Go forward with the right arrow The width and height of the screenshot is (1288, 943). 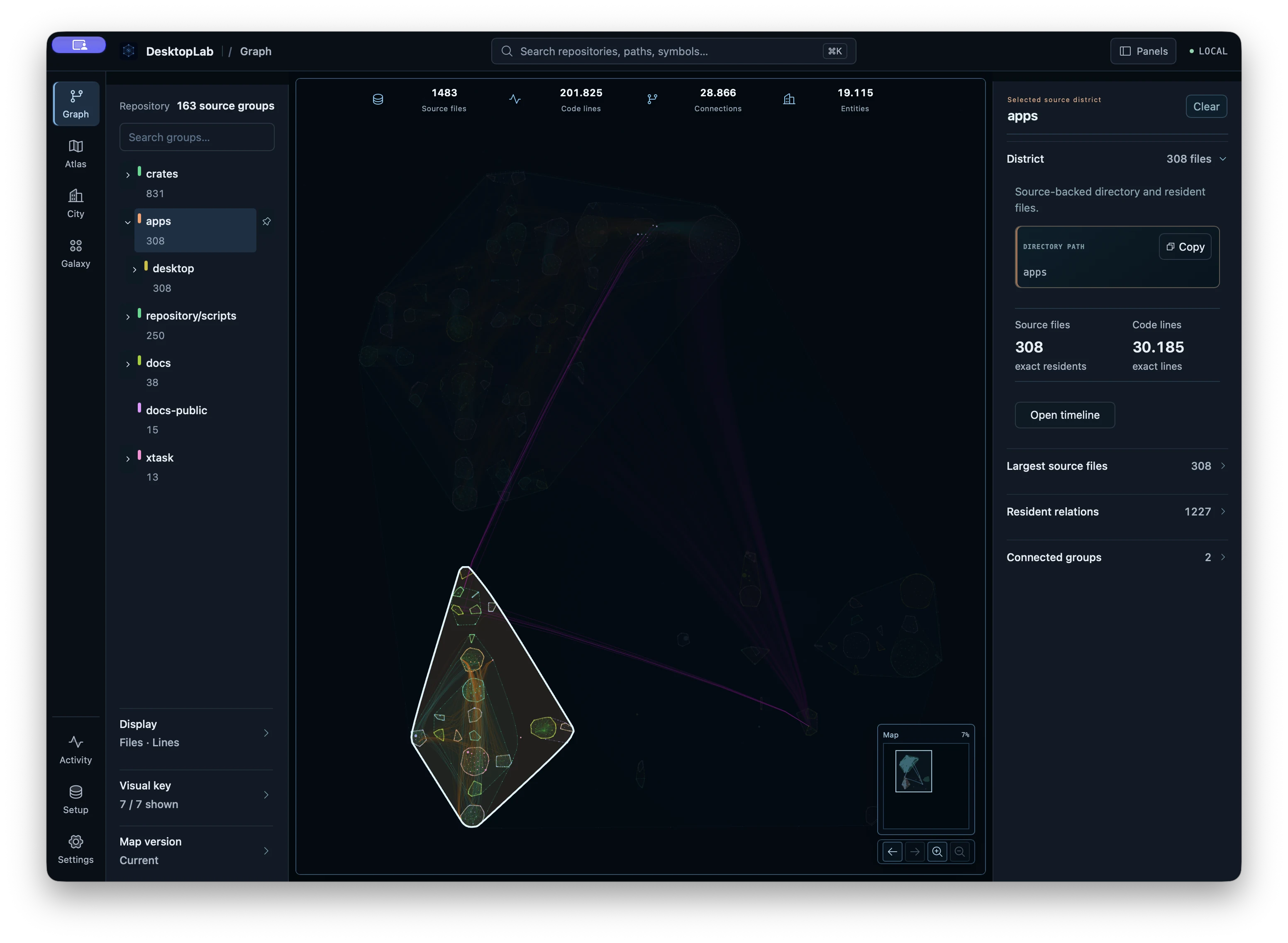[915, 852]
